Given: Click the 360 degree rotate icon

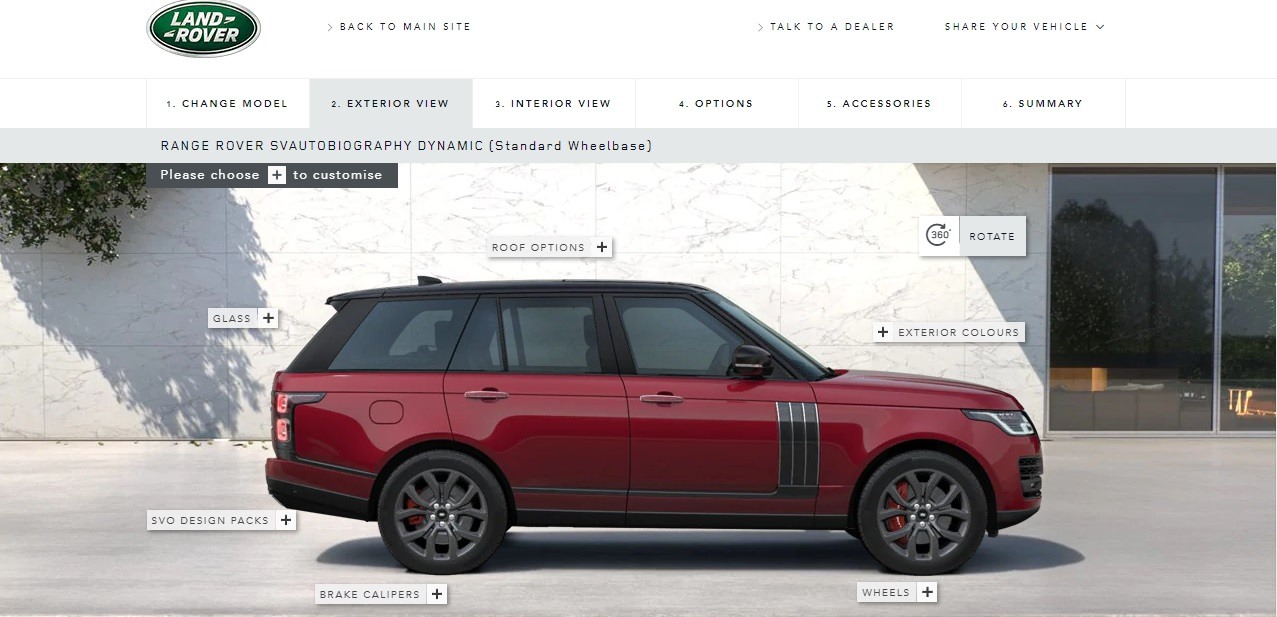Looking at the screenshot, I should coord(938,236).
